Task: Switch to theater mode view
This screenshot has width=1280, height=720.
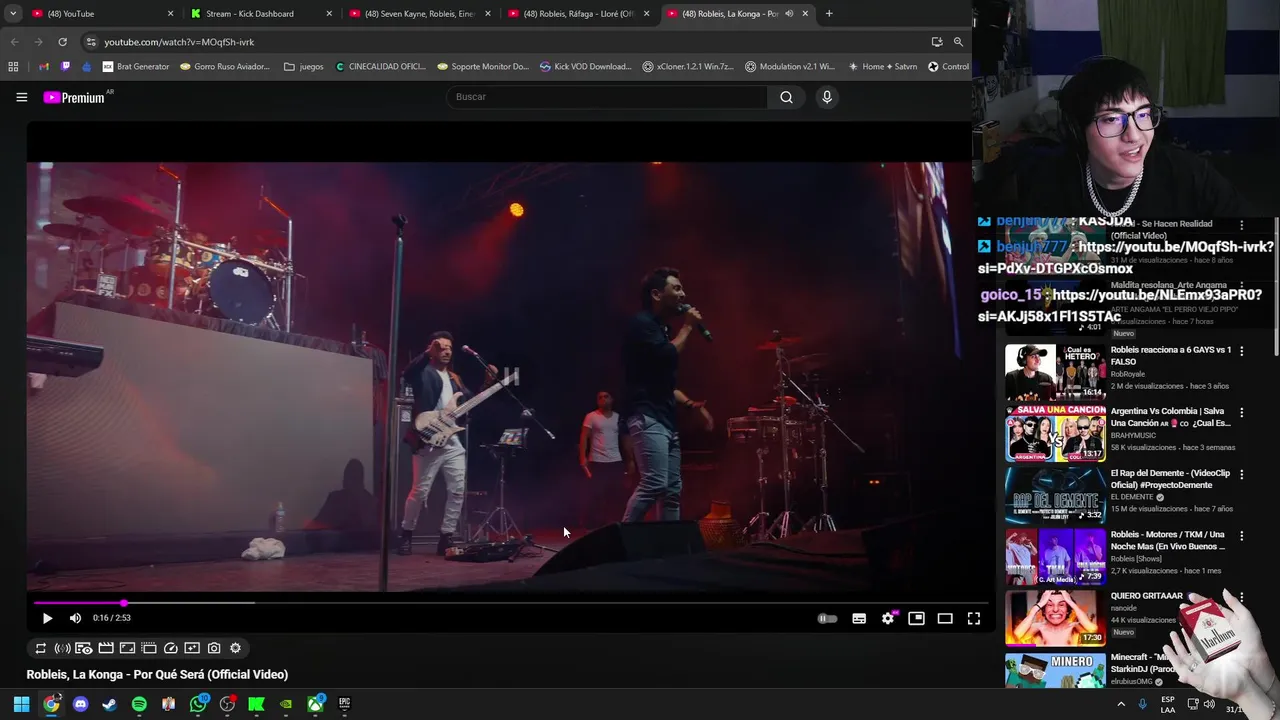Action: [x=945, y=618]
